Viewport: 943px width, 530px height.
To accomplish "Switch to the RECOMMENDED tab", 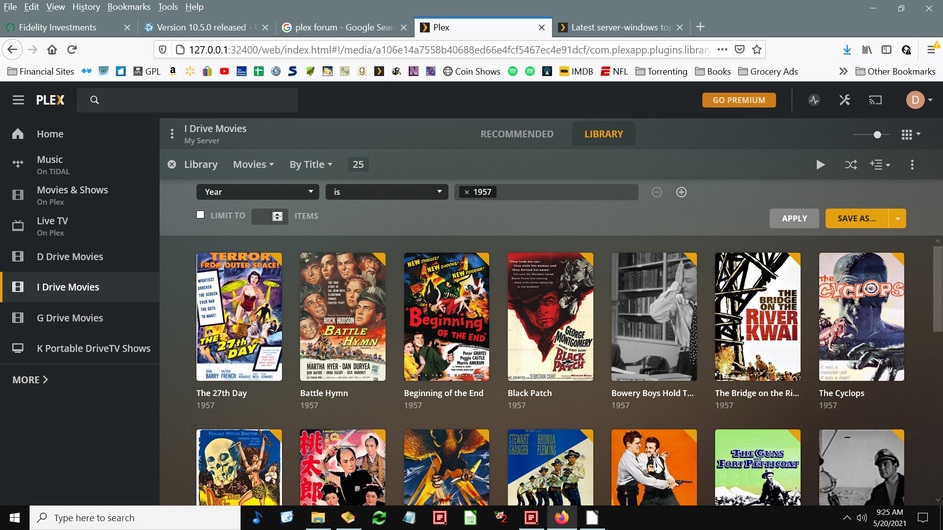I will [x=517, y=134].
